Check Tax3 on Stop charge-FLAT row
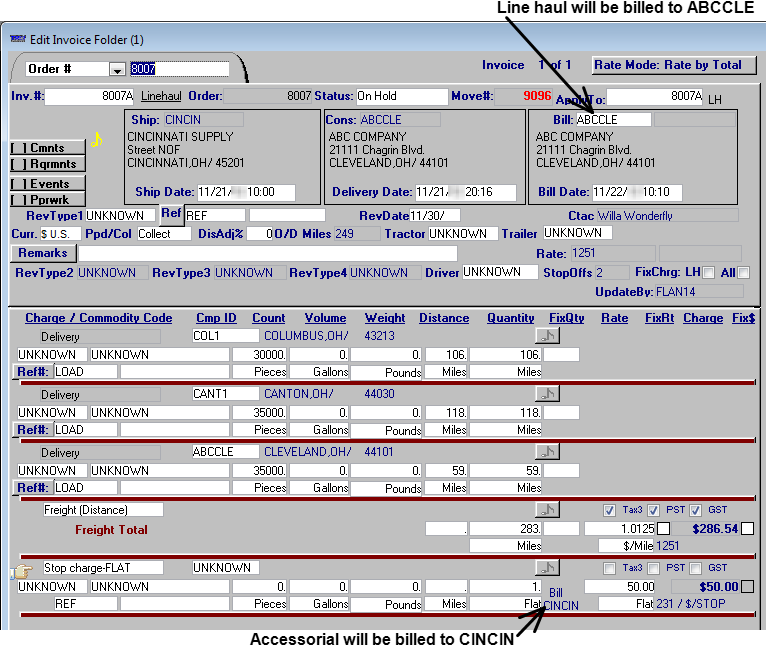 pyautogui.click(x=609, y=568)
